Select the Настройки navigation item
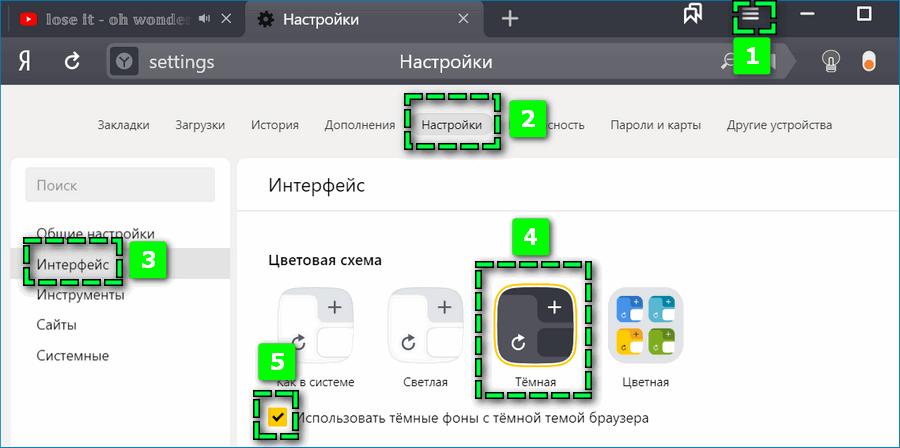 [x=452, y=125]
